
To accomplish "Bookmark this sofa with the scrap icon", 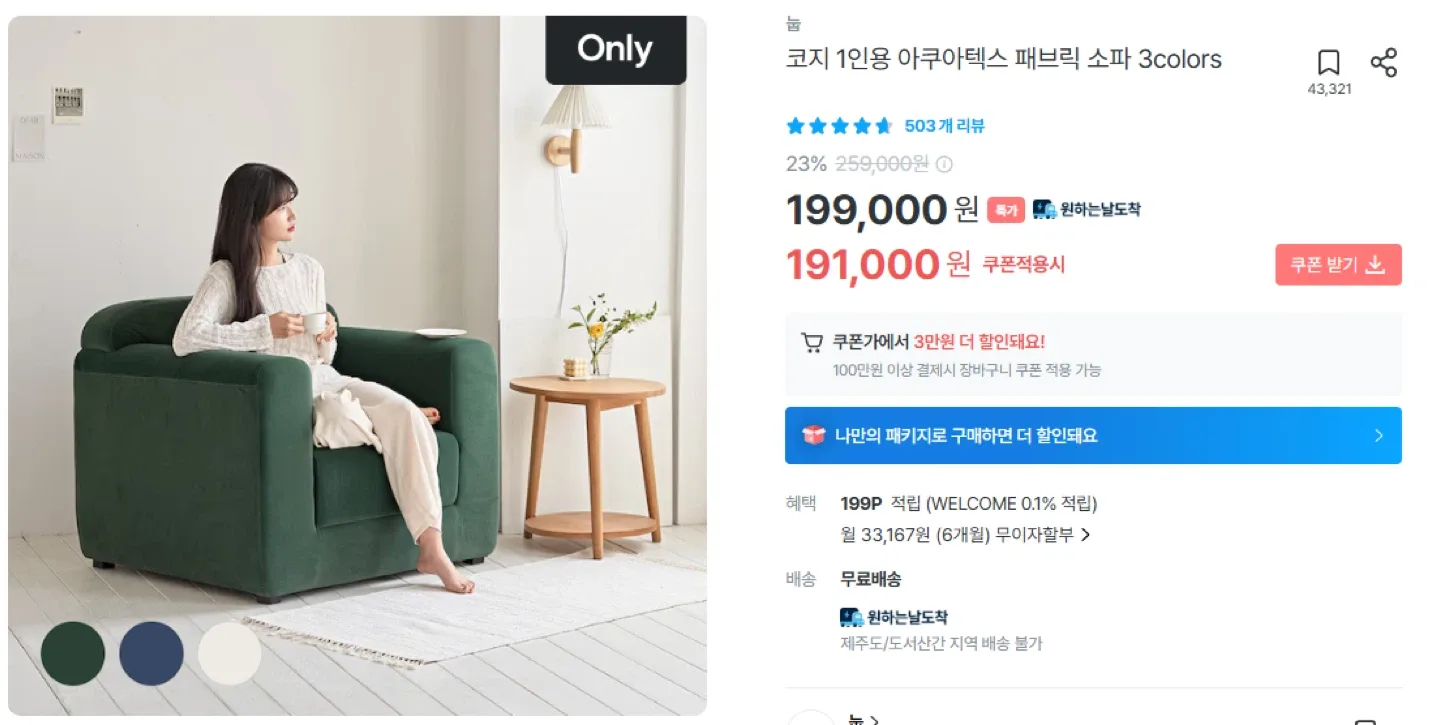I will point(1328,63).
